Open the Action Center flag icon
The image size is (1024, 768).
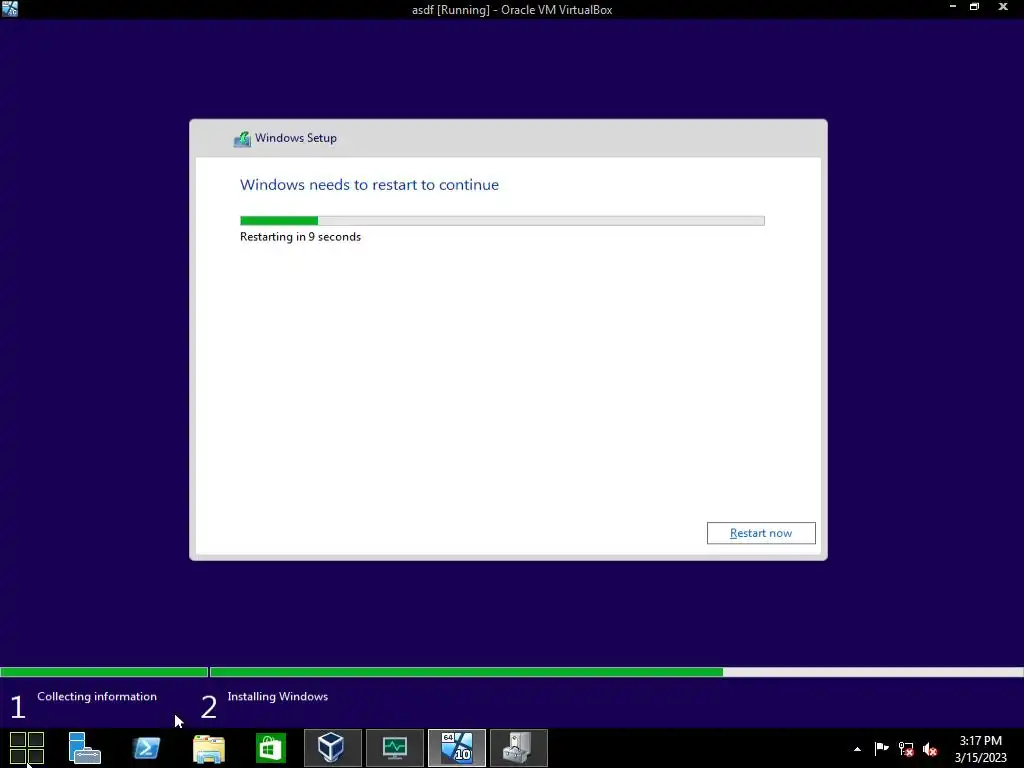pos(881,748)
